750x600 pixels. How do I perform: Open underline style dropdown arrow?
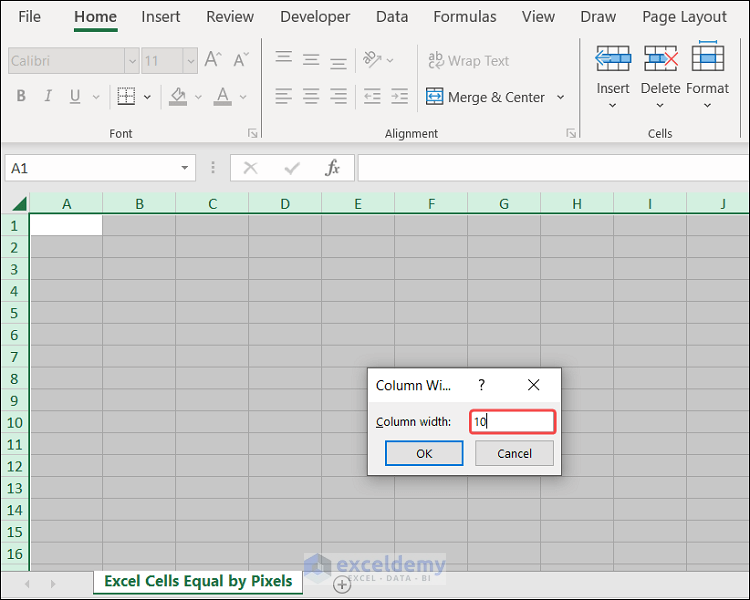pos(96,97)
